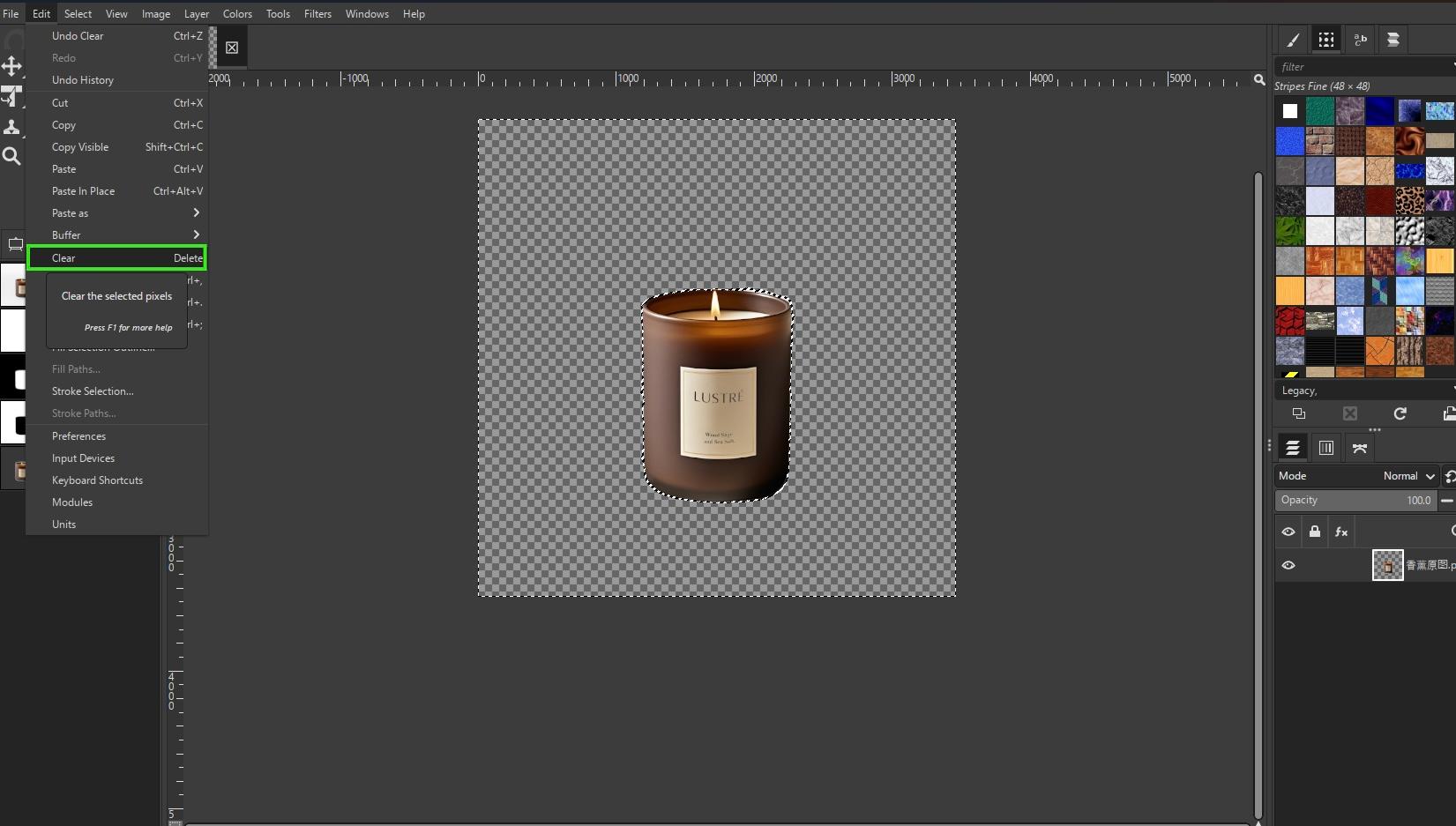This screenshot has height=826, width=1456.
Task: Choose Paste from the Edit menu
Action: coord(117,169)
